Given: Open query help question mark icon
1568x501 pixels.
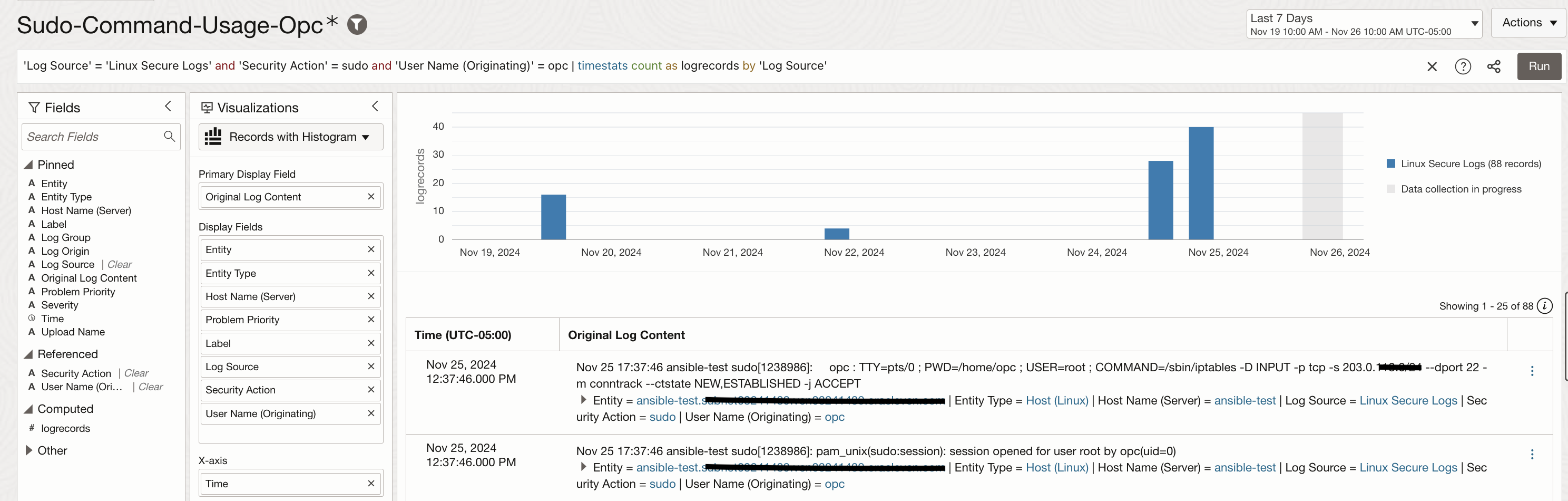Looking at the screenshot, I should tap(1463, 66).
